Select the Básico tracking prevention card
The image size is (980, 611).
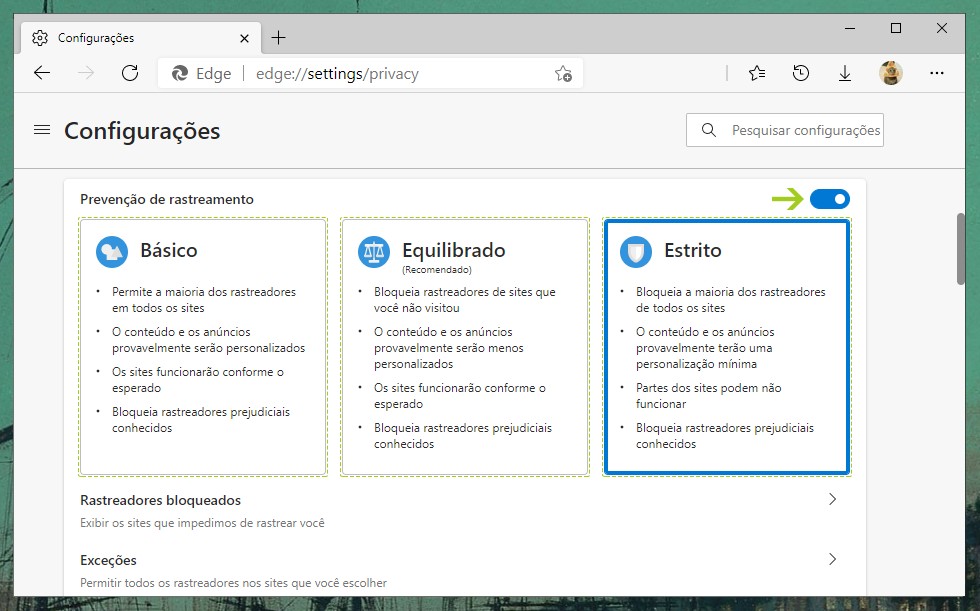(x=203, y=346)
